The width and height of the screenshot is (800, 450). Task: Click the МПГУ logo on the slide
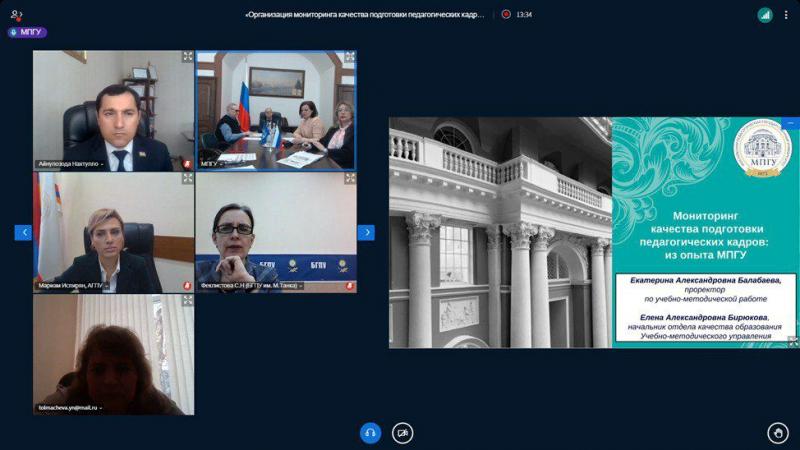763,148
